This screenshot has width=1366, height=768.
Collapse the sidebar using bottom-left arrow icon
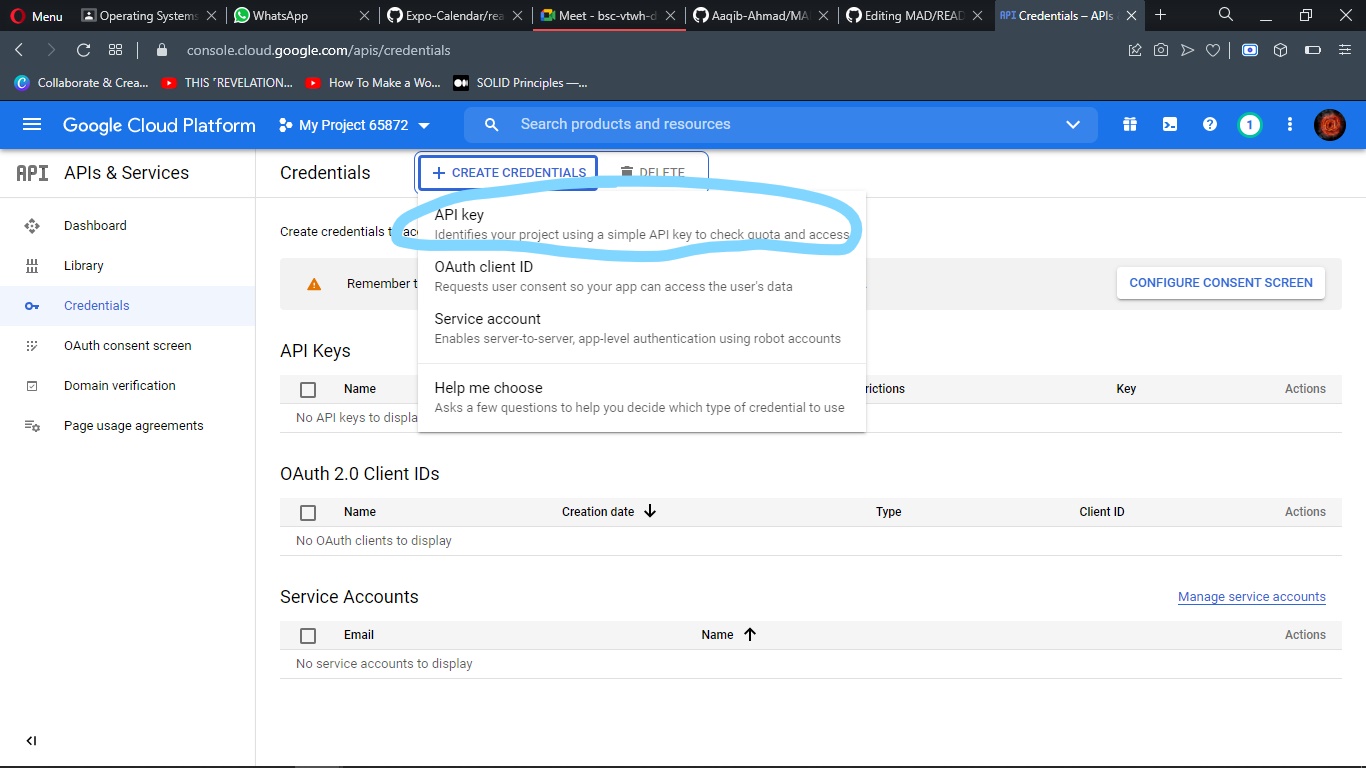(31, 741)
